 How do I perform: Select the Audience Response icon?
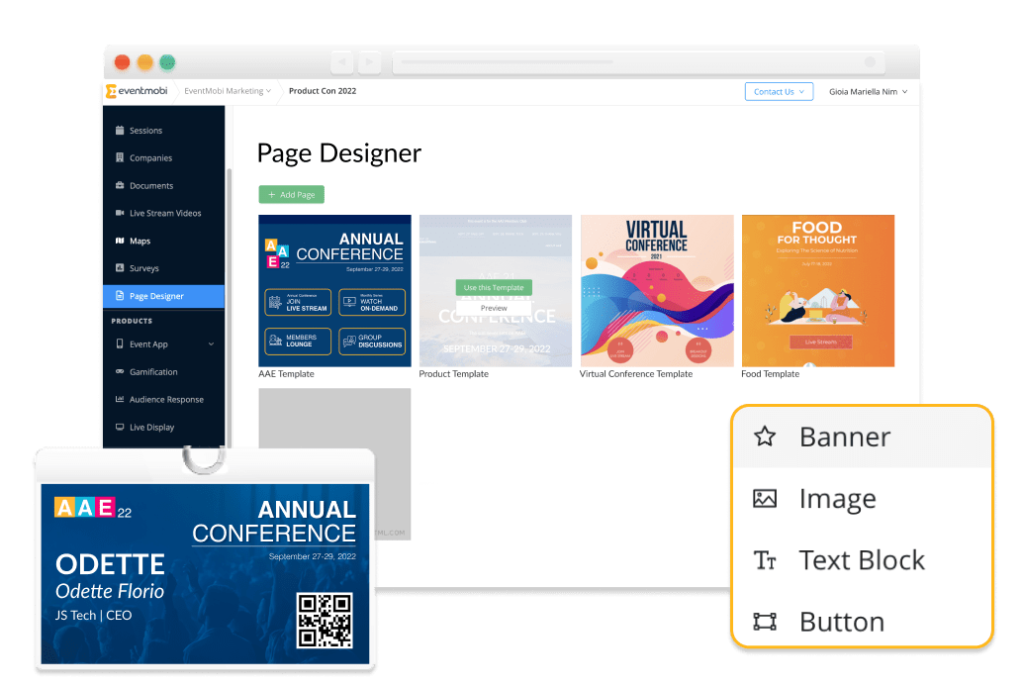click(122, 399)
